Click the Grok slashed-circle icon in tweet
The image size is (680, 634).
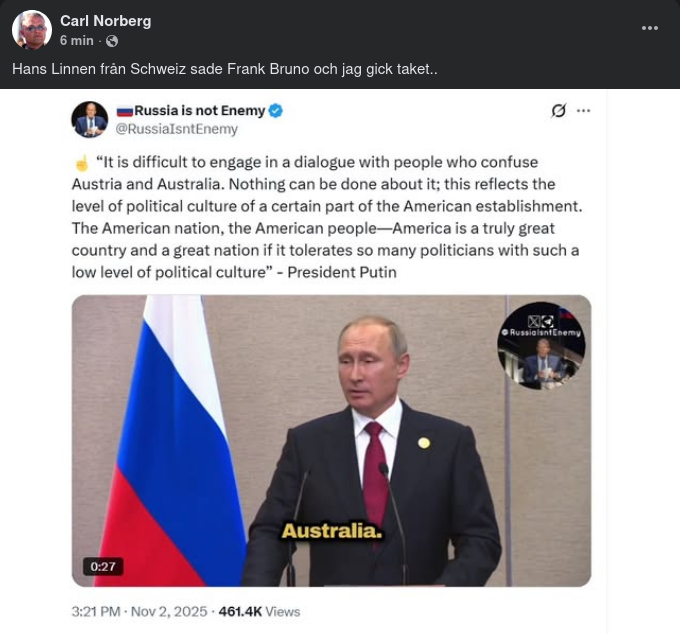(x=558, y=110)
